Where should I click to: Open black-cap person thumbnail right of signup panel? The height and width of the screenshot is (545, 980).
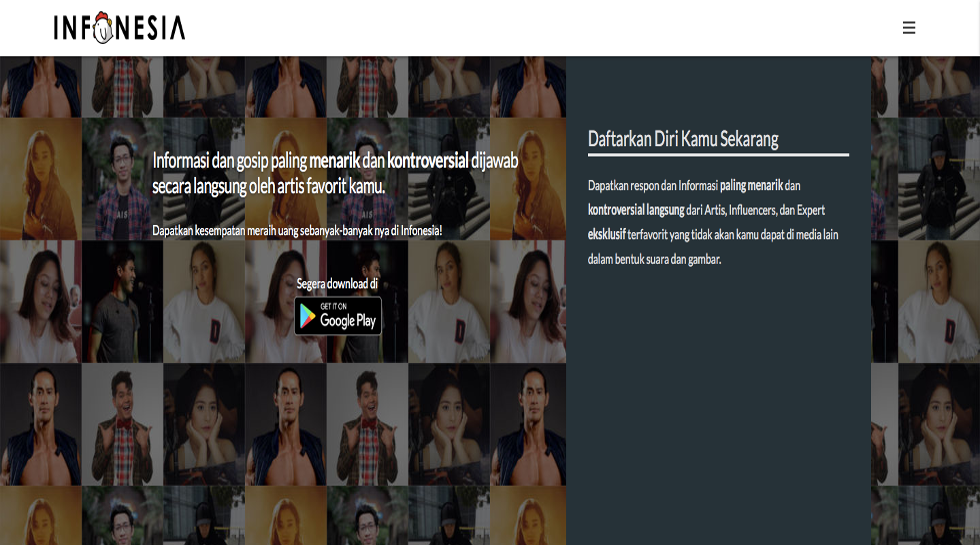tap(925, 180)
